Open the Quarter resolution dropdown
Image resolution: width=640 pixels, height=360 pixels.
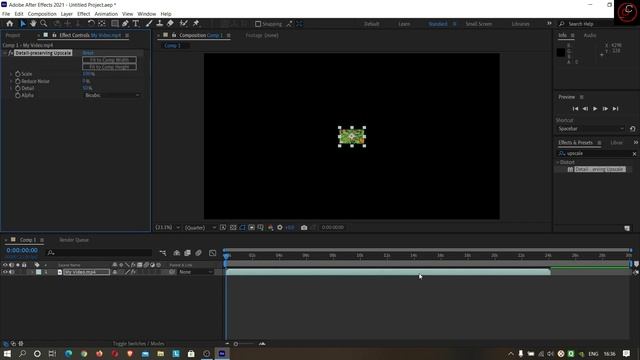[200, 227]
